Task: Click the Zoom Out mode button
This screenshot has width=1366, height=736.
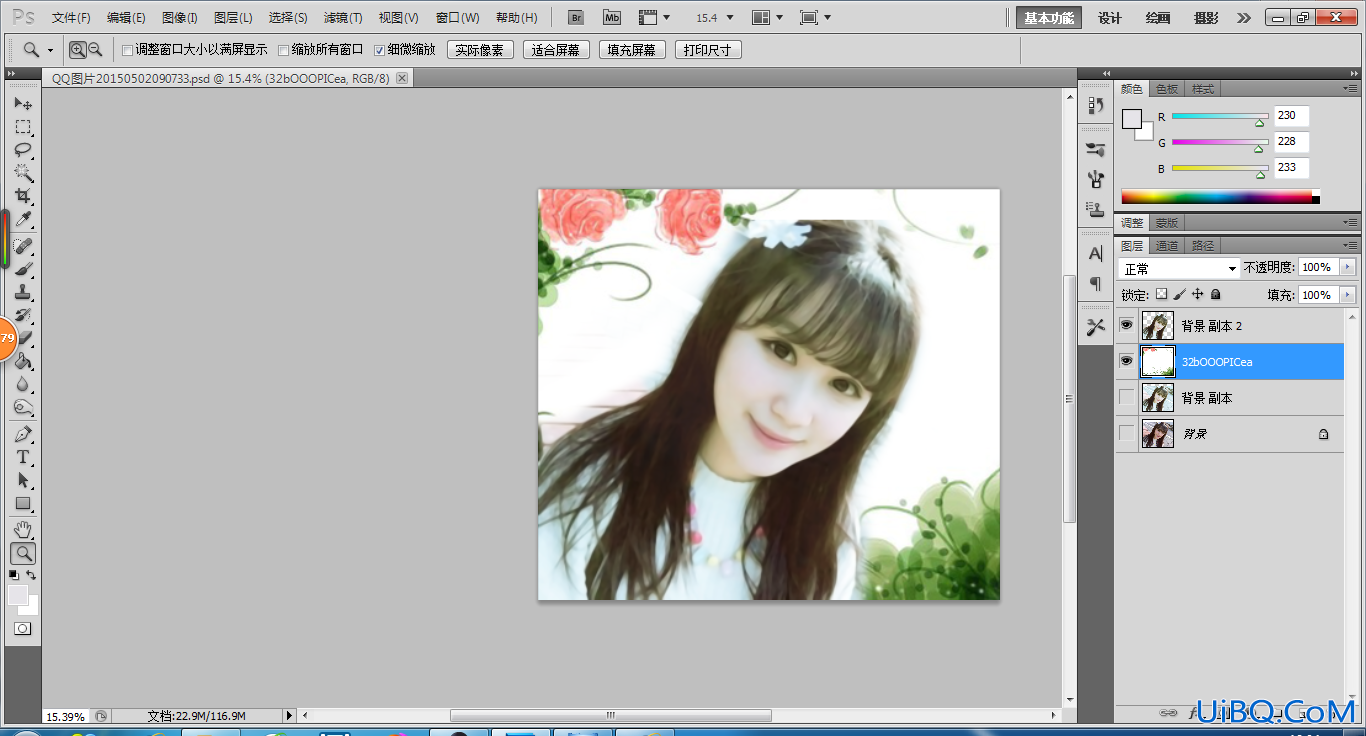Action: [95, 49]
